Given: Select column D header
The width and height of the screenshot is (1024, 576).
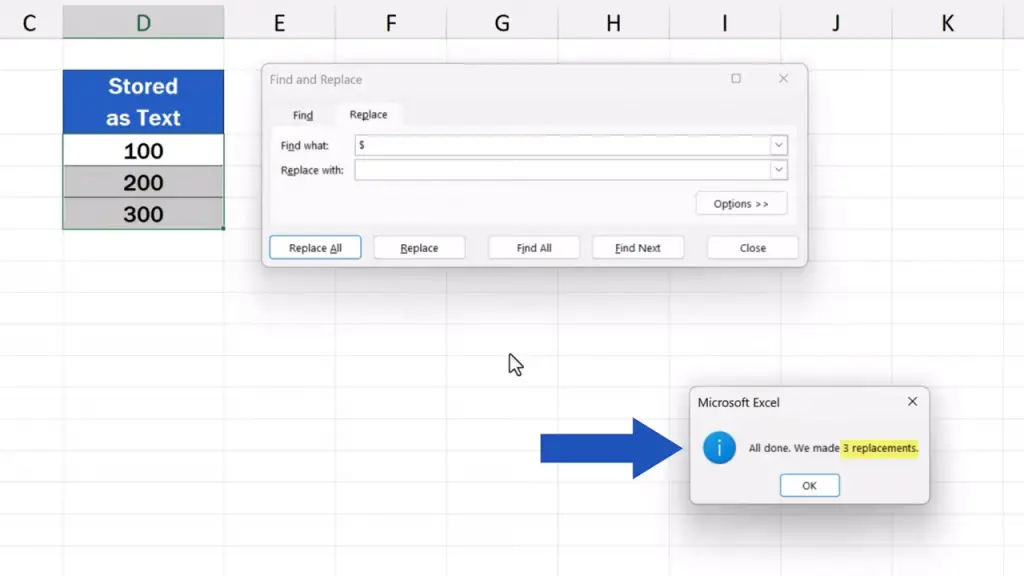Looking at the screenshot, I should coord(143,23).
